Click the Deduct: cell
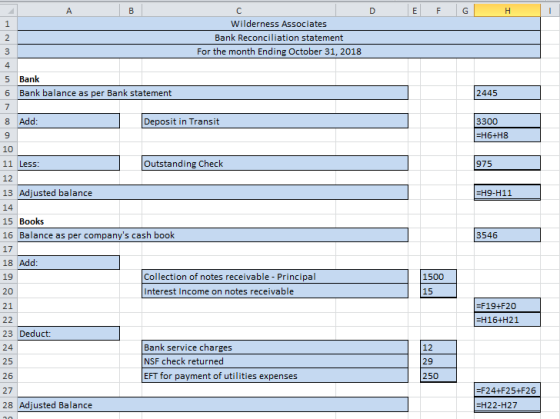The width and height of the screenshot is (560, 419). click(69, 333)
